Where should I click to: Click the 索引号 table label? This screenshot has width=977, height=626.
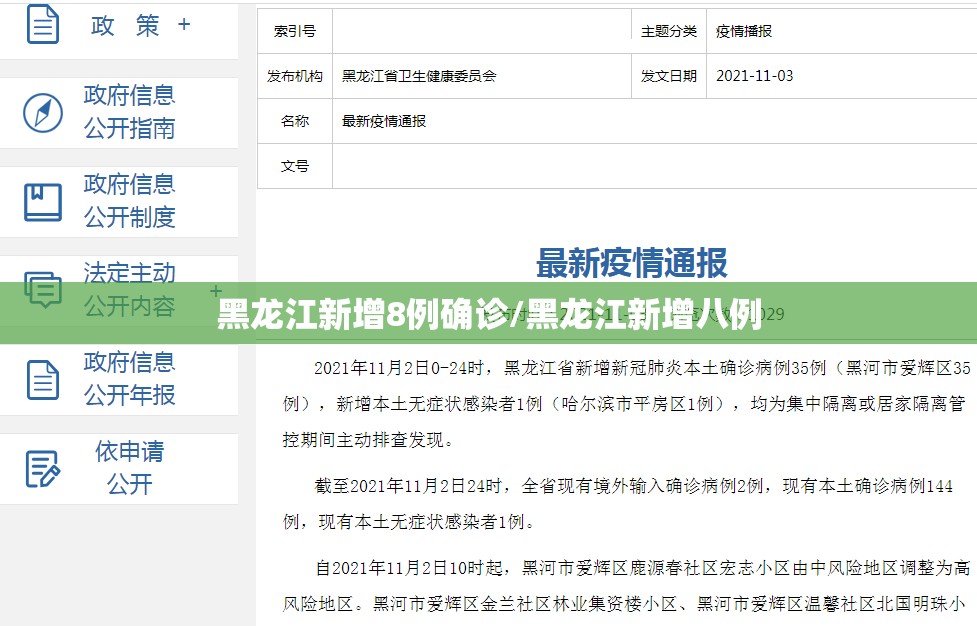tap(295, 31)
